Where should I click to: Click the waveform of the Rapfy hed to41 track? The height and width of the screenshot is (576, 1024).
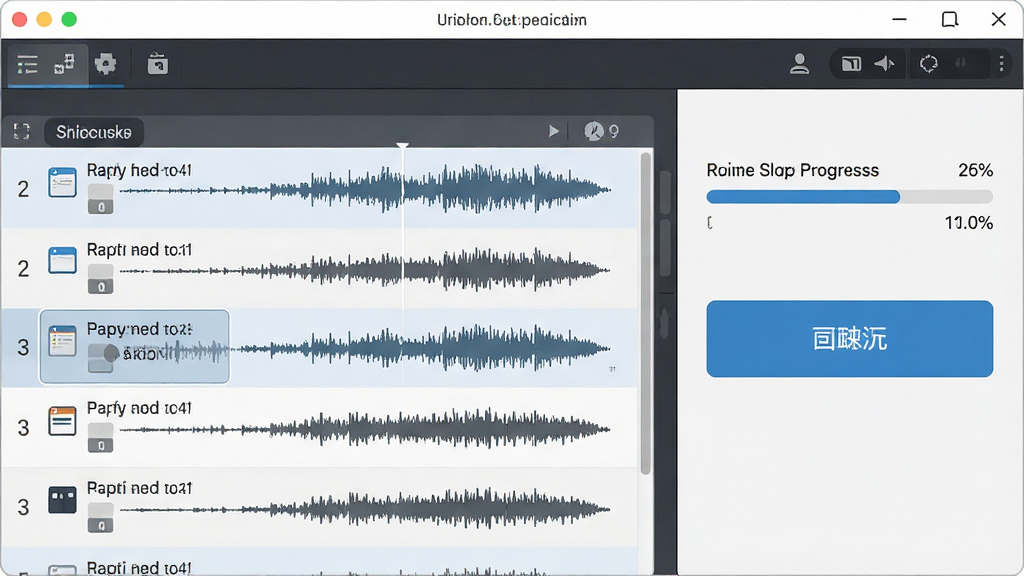[x=365, y=189]
